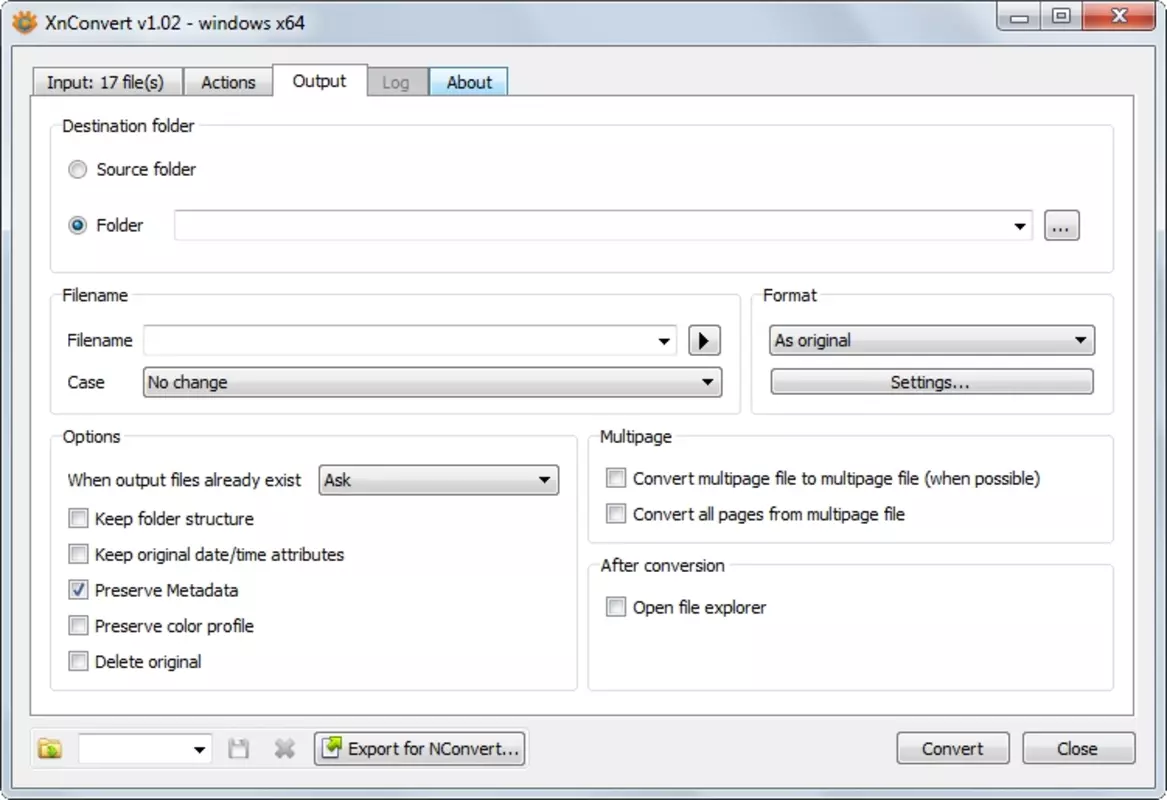Enable Keep original date/time attributes

pyautogui.click(x=78, y=554)
